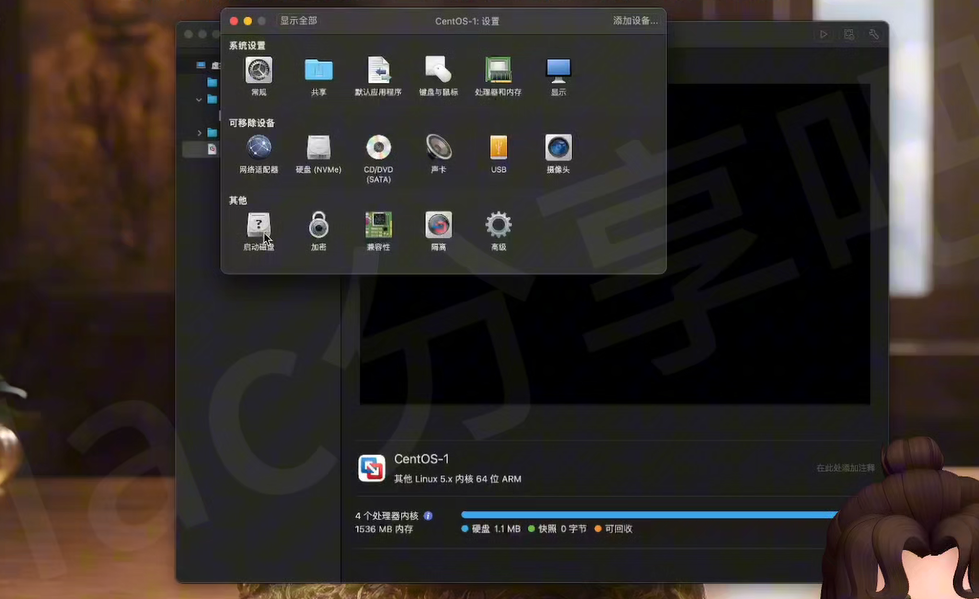Click the 可回收 reclaimable legend entry
The width and height of the screenshot is (979, 599).
coord(614,529)
